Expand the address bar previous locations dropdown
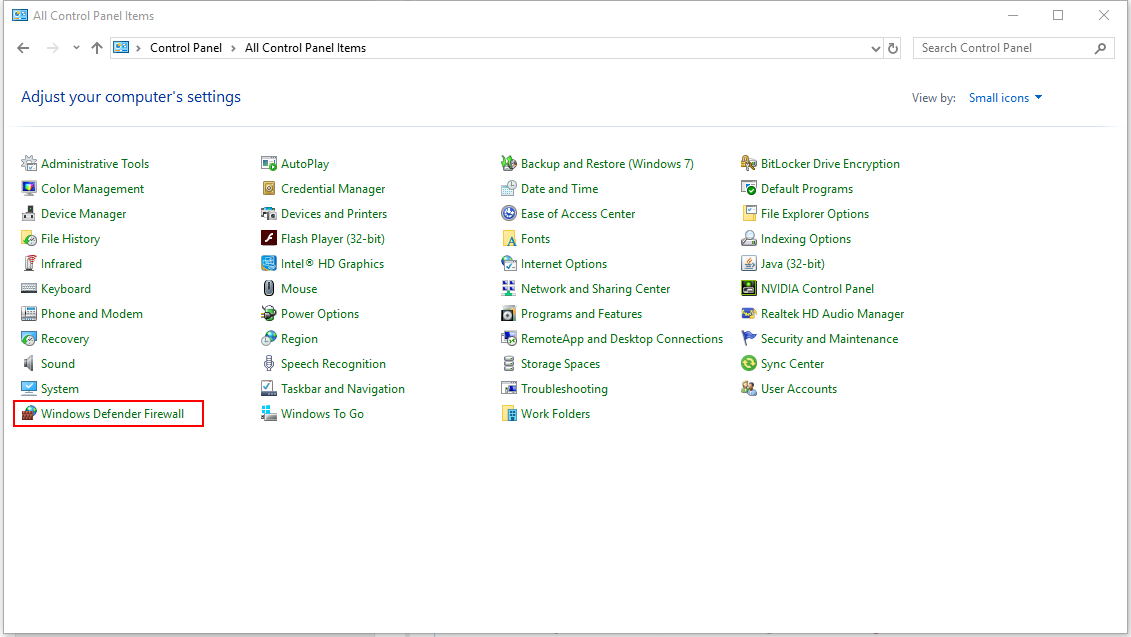 click(x=876, y=48)
